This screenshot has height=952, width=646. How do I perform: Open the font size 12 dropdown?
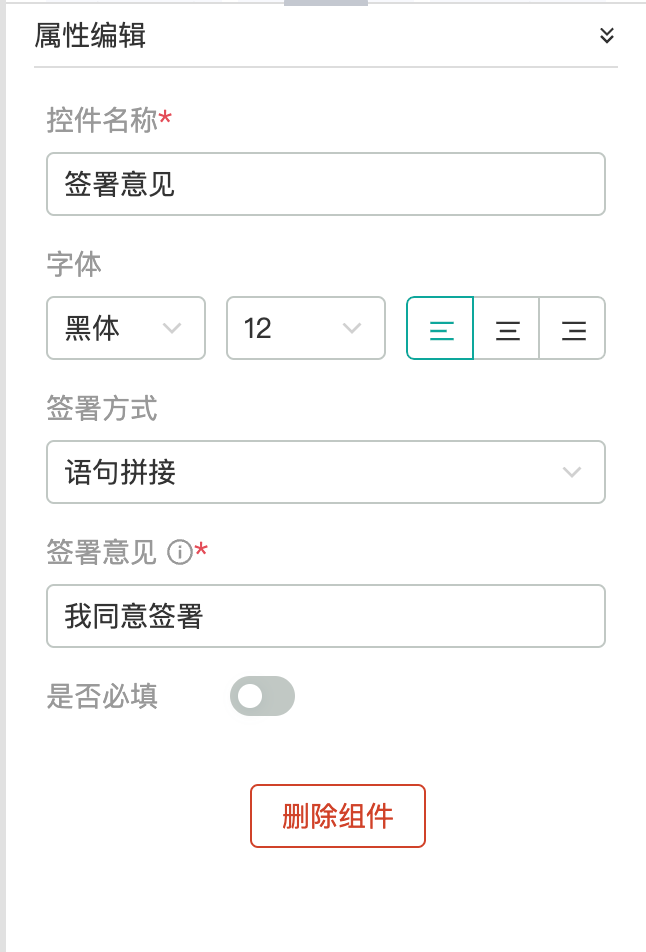(306, 328)
